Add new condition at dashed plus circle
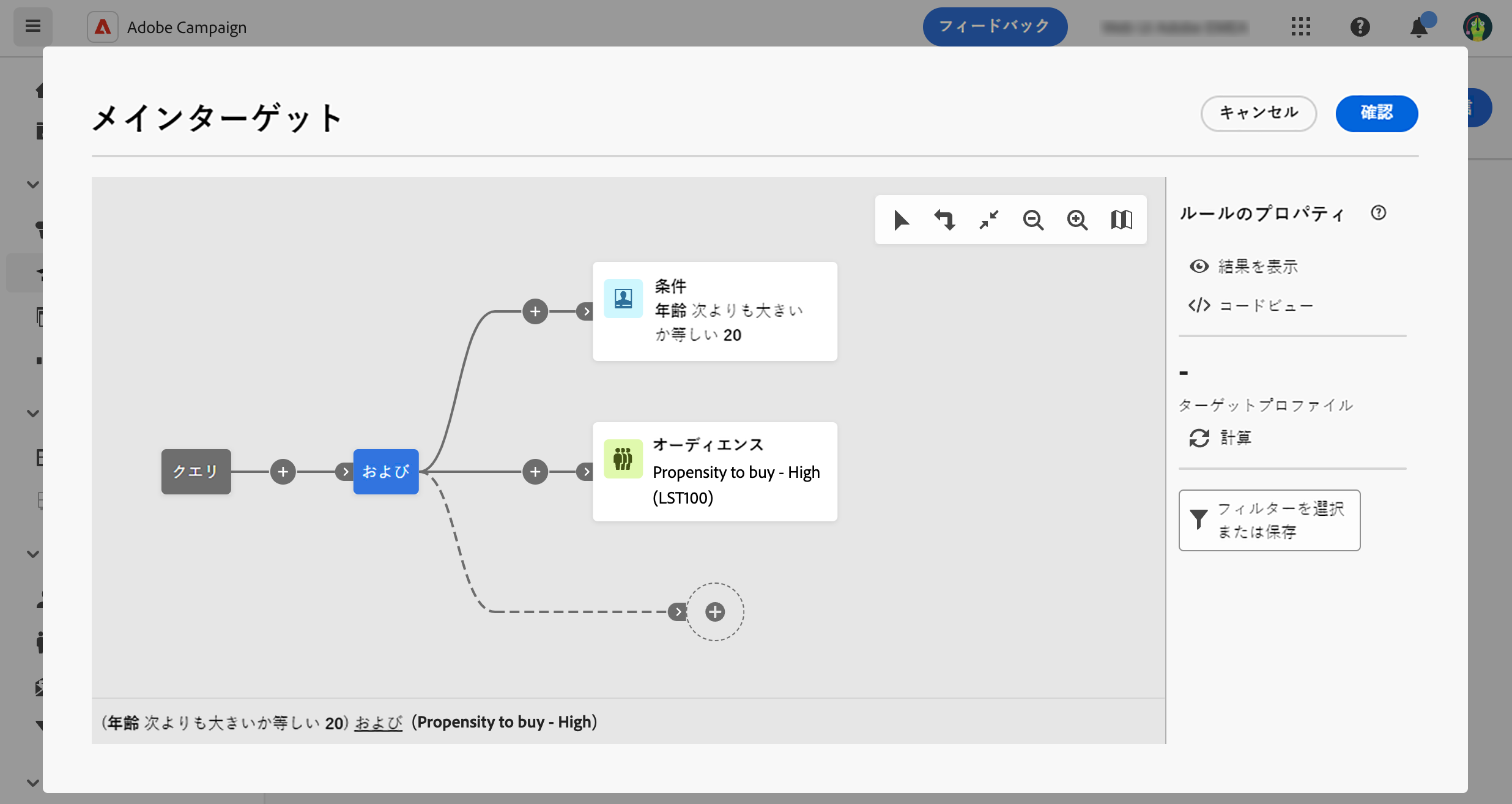This screenshot has height=804, width=1512. click(x=714, y=612)
